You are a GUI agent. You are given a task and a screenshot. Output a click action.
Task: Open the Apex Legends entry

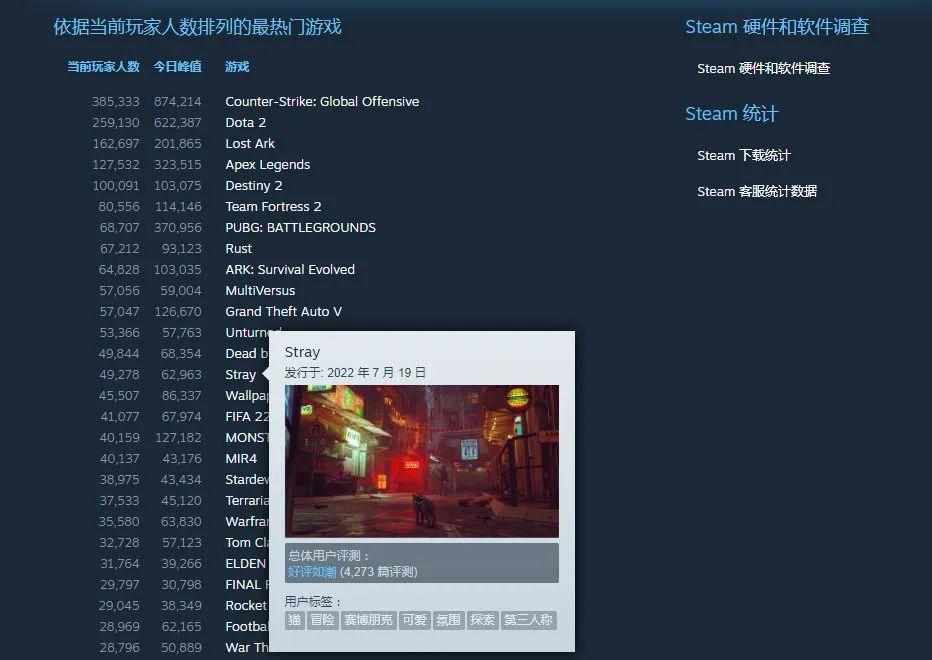point(267,165)
